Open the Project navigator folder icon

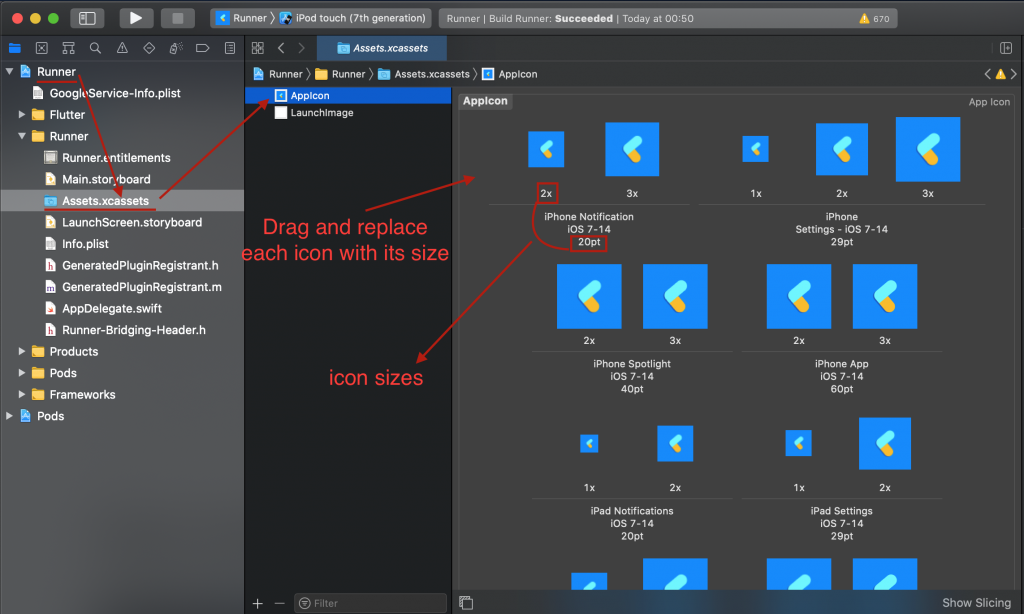click(x=14, y=48)
